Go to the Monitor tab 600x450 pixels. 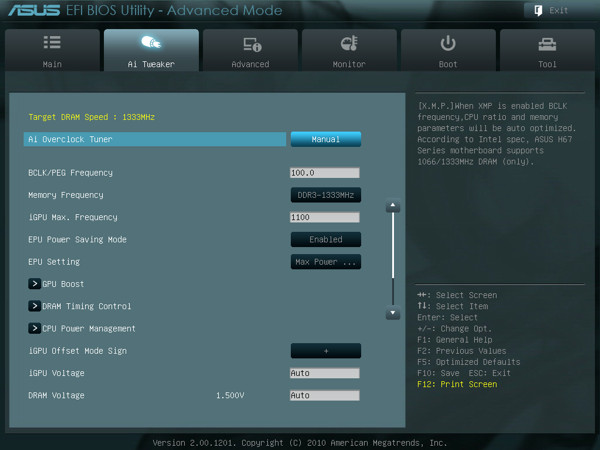pos(349,50)
